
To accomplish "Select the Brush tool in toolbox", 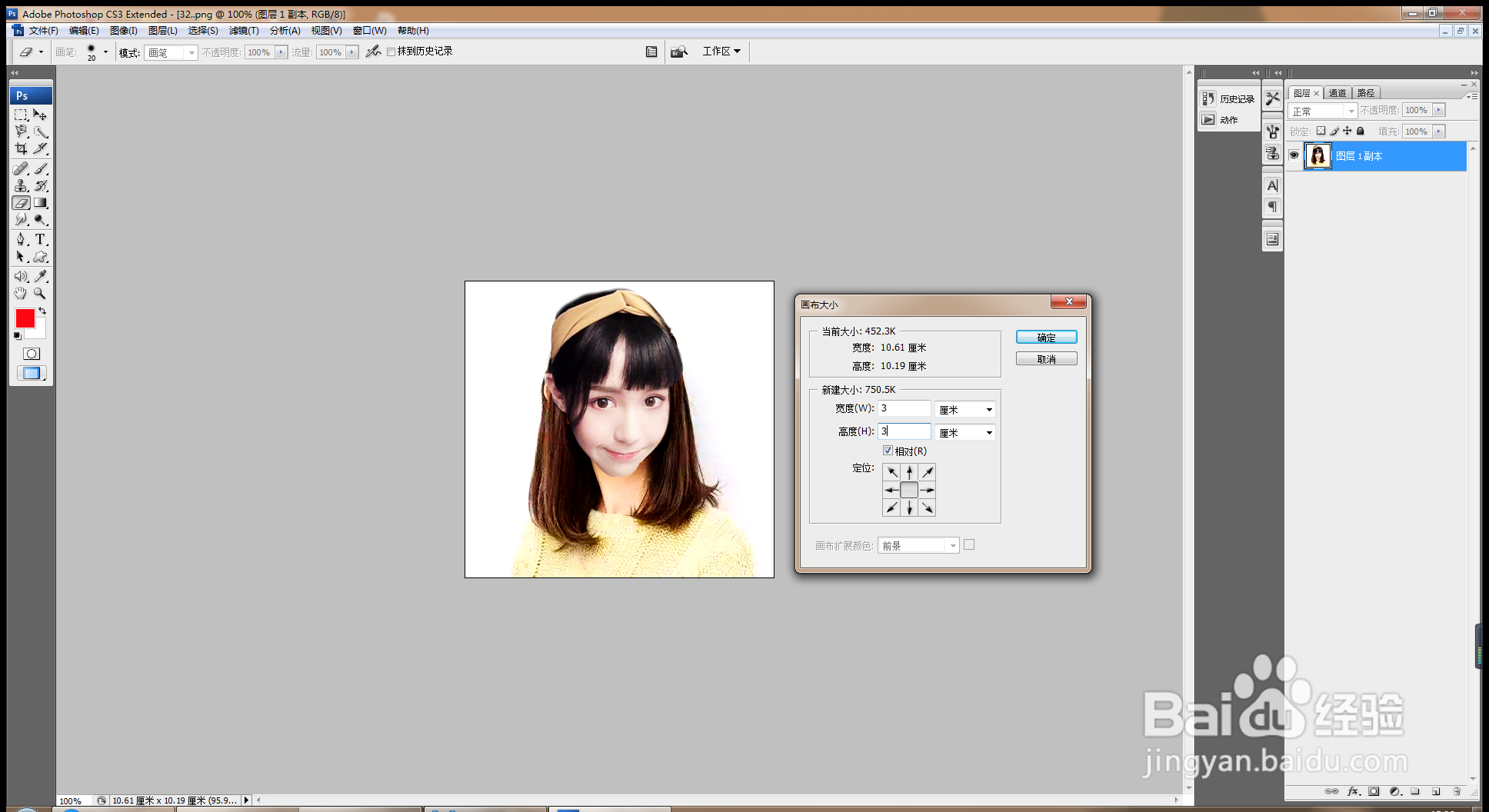I will pyautogui.click(x=41, y=168).
